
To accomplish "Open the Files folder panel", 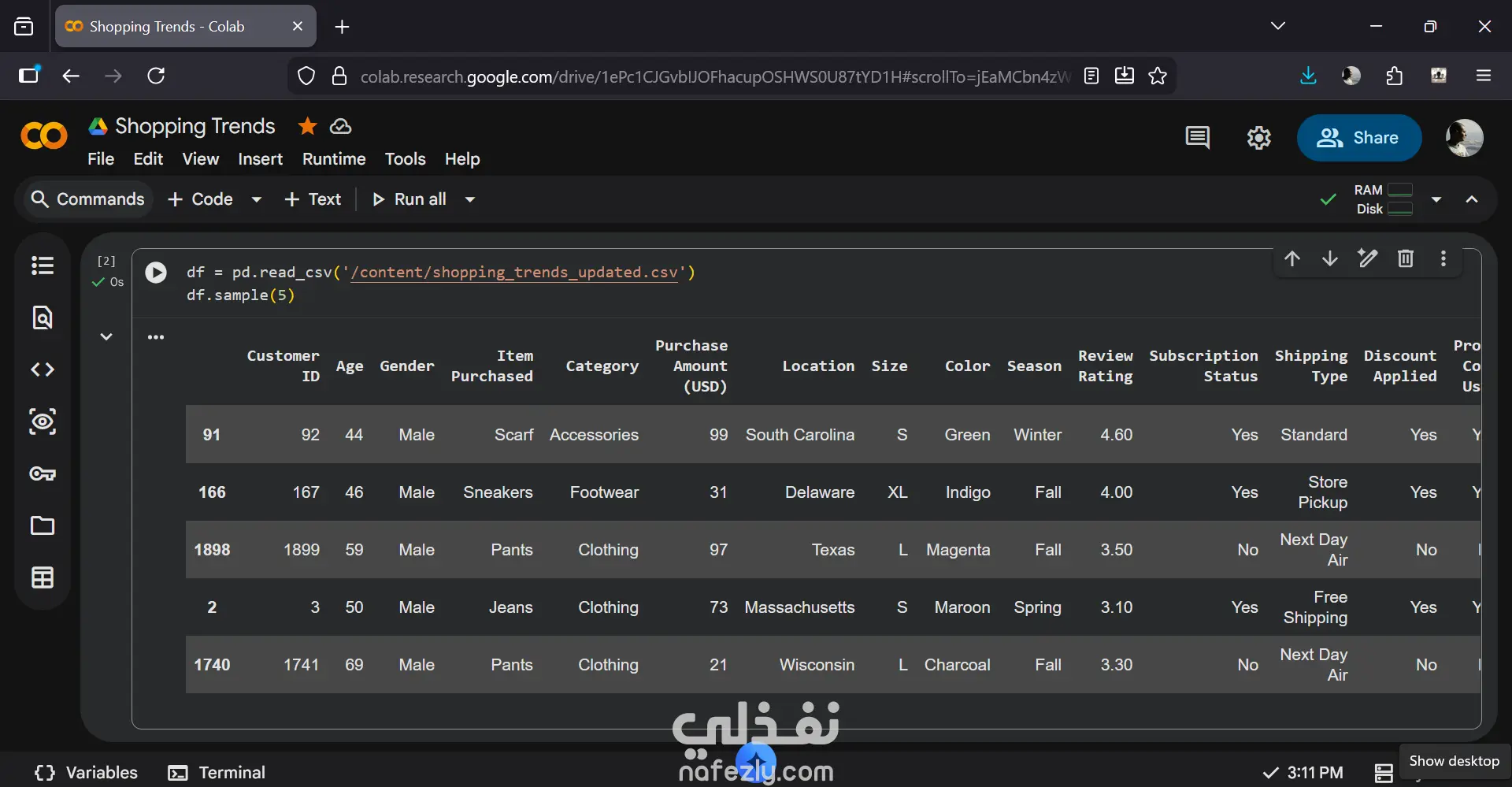I will (43, 525).
